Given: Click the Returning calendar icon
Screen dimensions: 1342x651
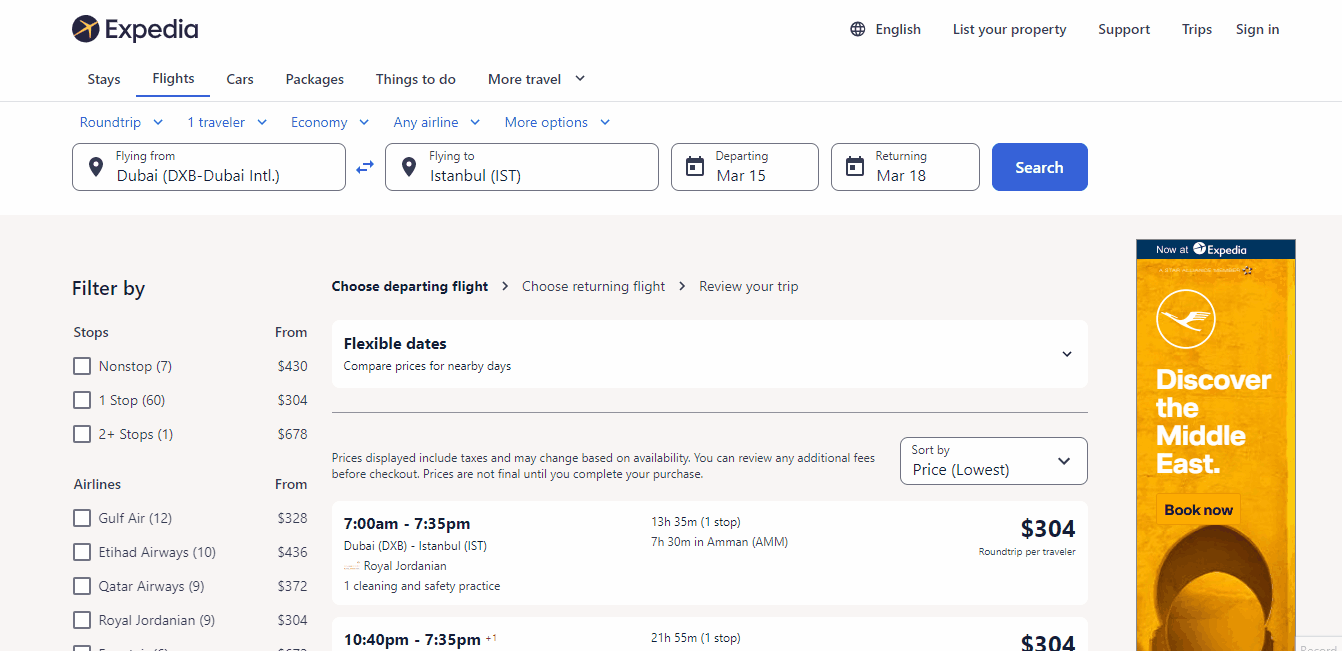Looking at the screenshot, I should 855,167.
